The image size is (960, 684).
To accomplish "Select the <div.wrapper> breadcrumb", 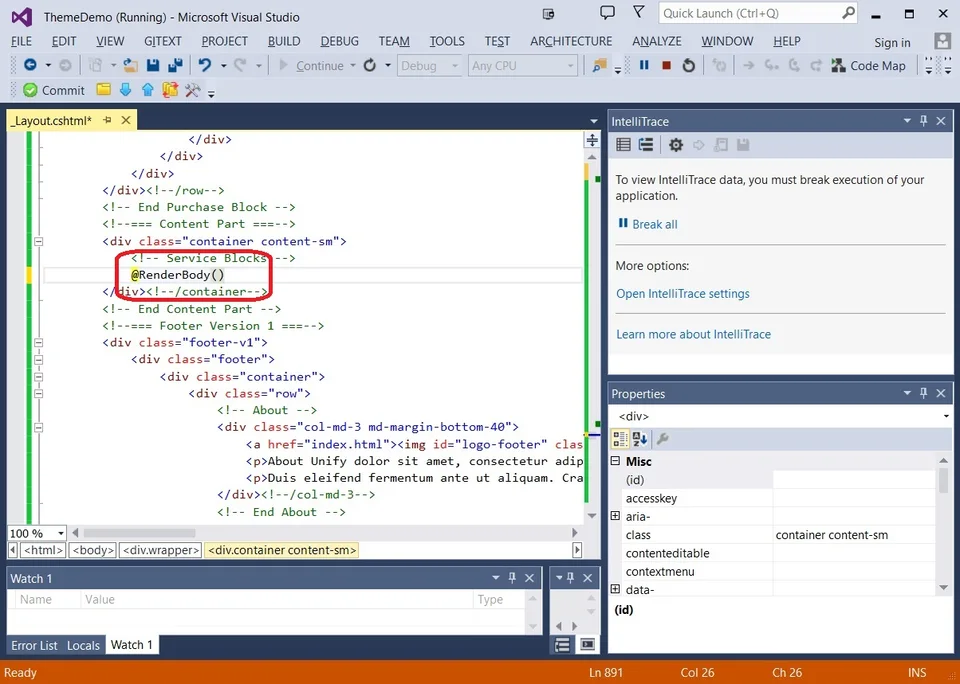I will click(x=161, y=550).
